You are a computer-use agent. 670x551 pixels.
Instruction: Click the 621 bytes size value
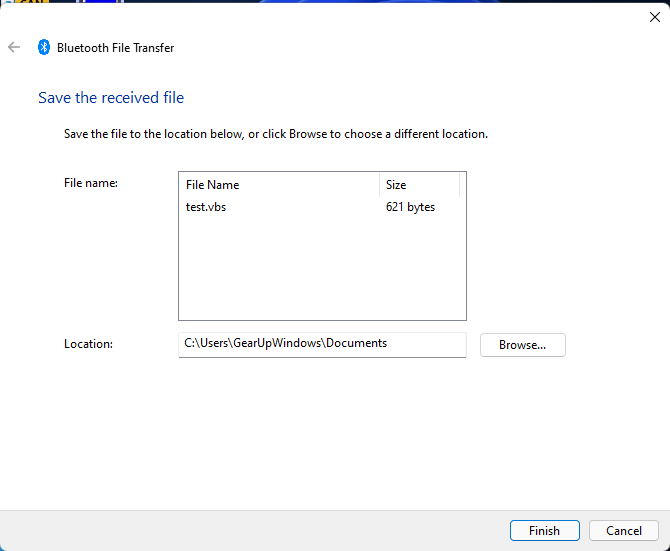[410, 207]
